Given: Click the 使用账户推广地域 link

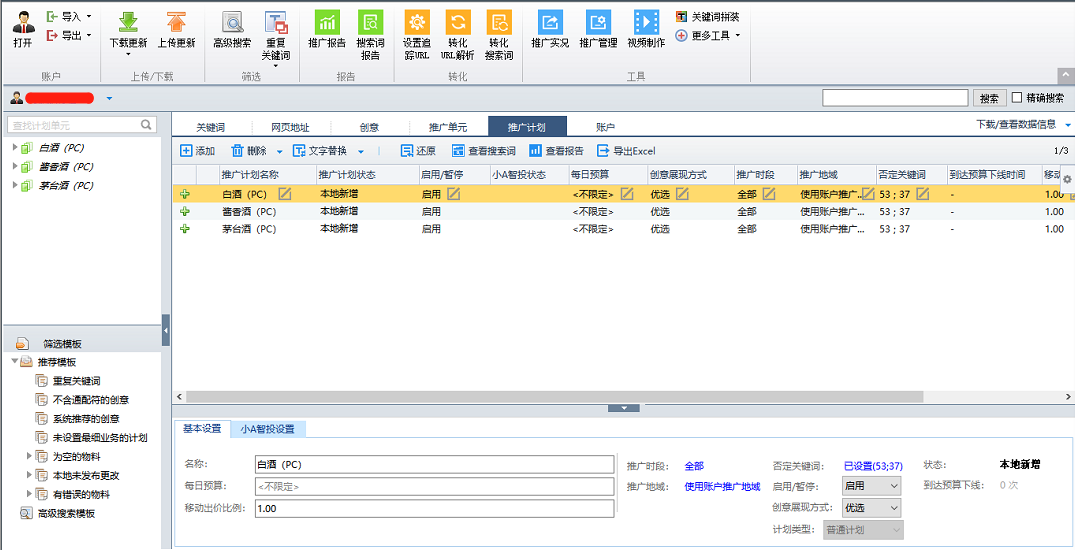Looking at the screenshot, I should (722, 487).
